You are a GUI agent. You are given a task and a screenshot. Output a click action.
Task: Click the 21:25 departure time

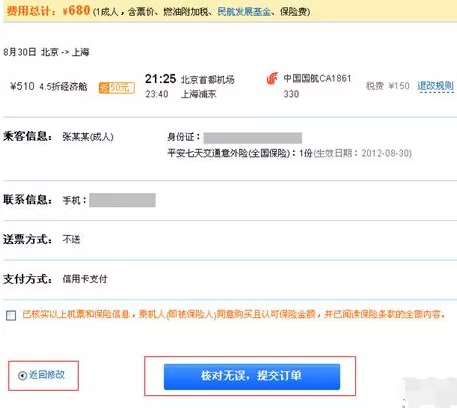(x=160, y=79)
